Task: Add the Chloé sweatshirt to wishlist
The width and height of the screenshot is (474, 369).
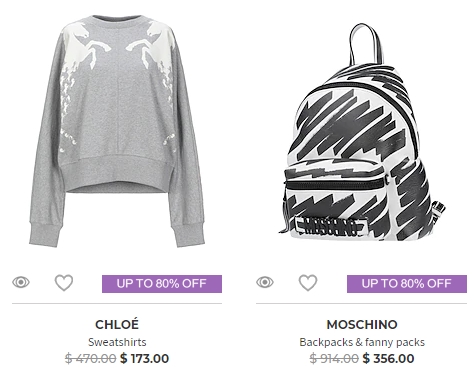Action: (x=64, y=283)
